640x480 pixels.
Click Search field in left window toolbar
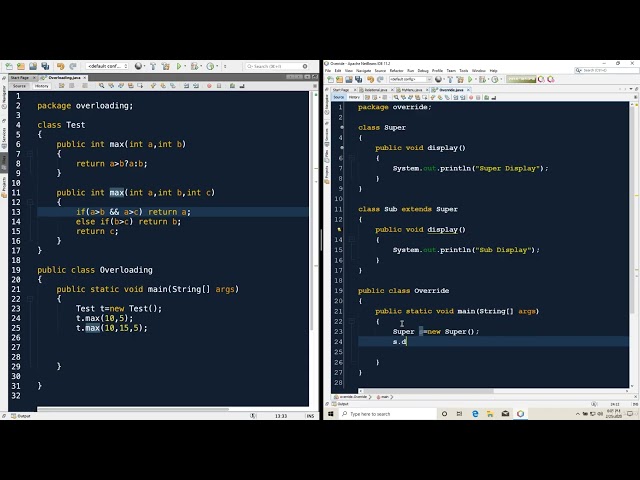(x=277, y=66)
